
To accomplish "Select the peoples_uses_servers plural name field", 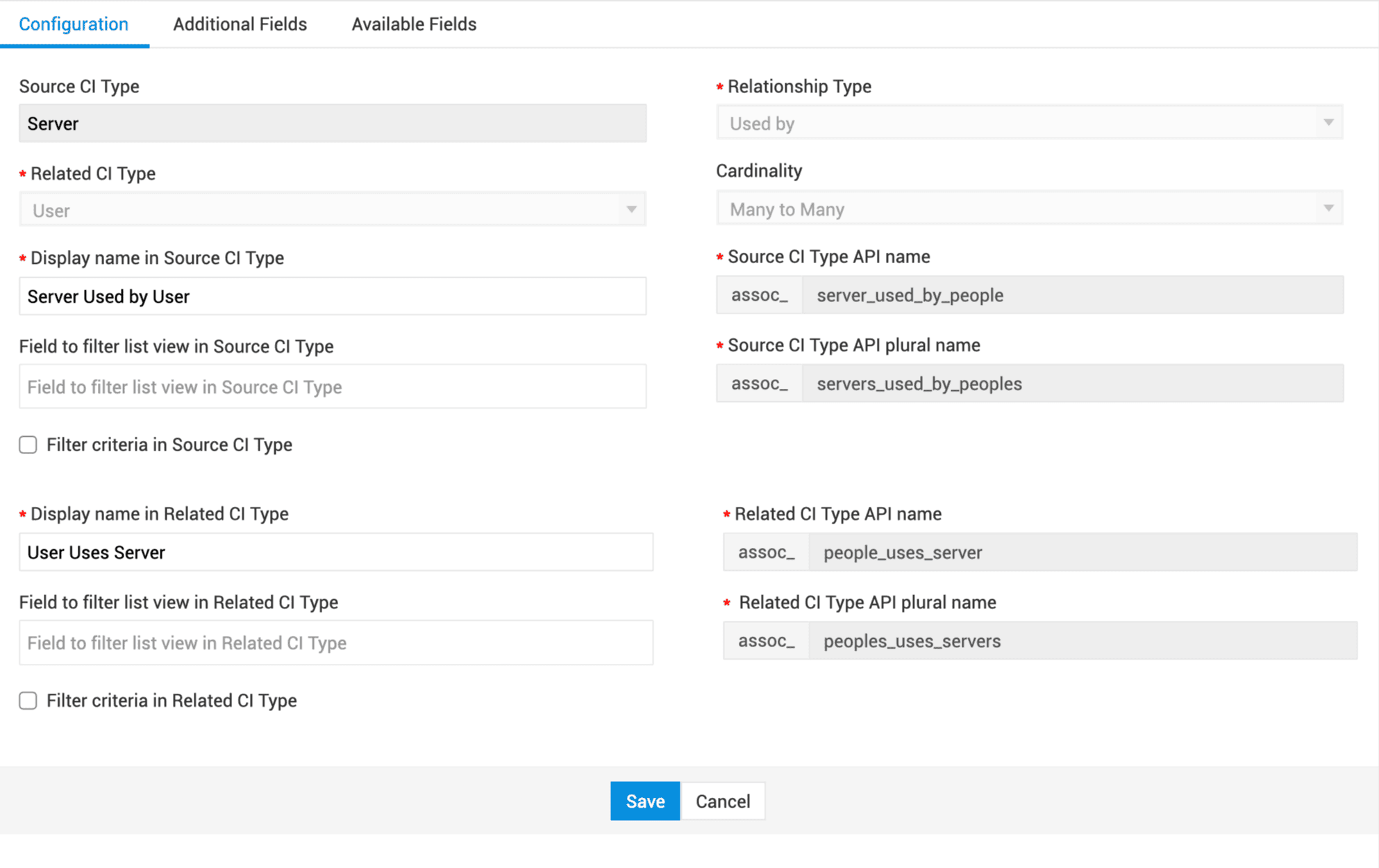I will (1082, 641).
